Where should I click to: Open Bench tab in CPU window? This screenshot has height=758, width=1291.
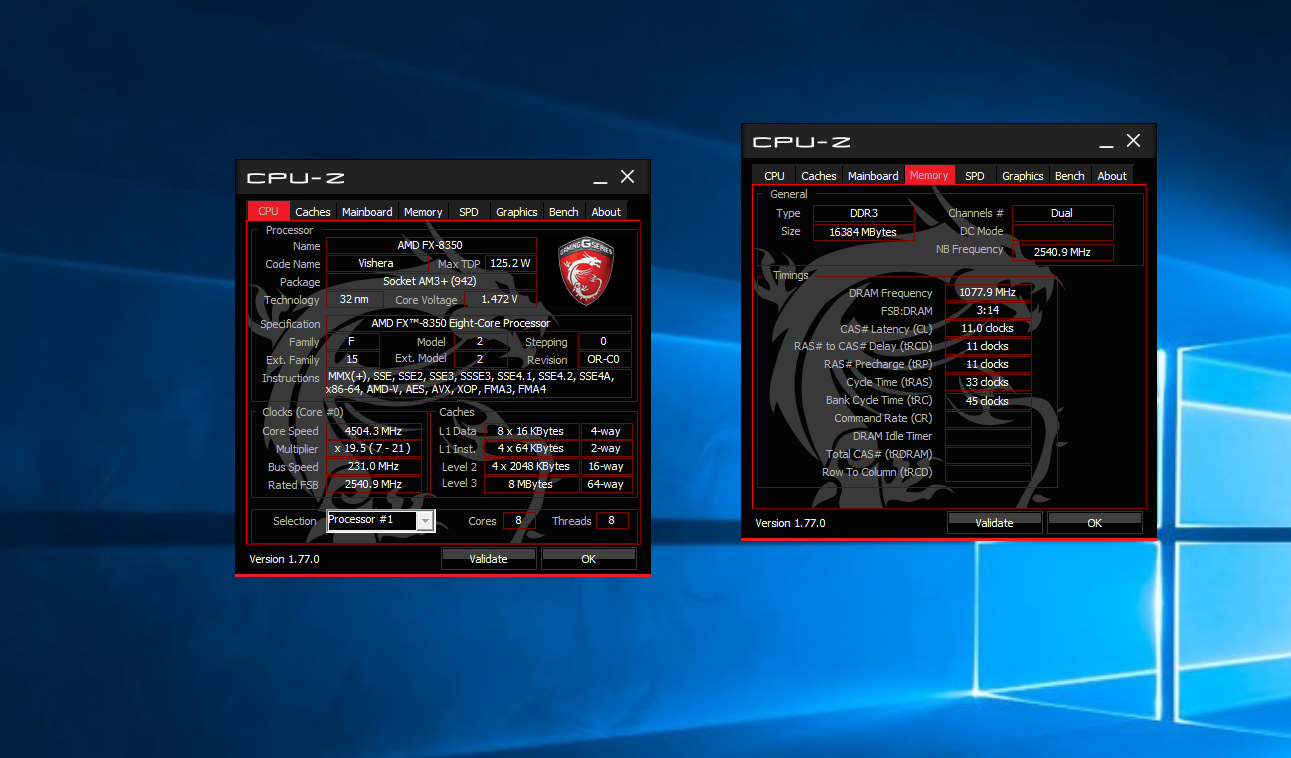click(564, 212)
